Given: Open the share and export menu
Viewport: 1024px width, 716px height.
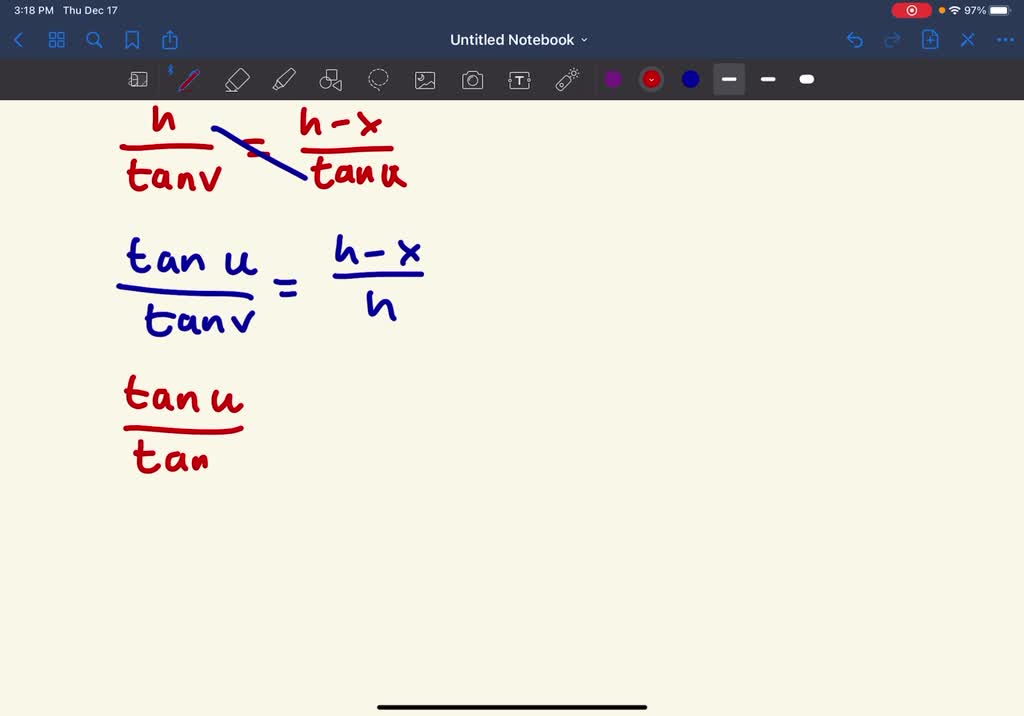Looking at the screenshot, I should pyautogui.click(x=170, y=40).
